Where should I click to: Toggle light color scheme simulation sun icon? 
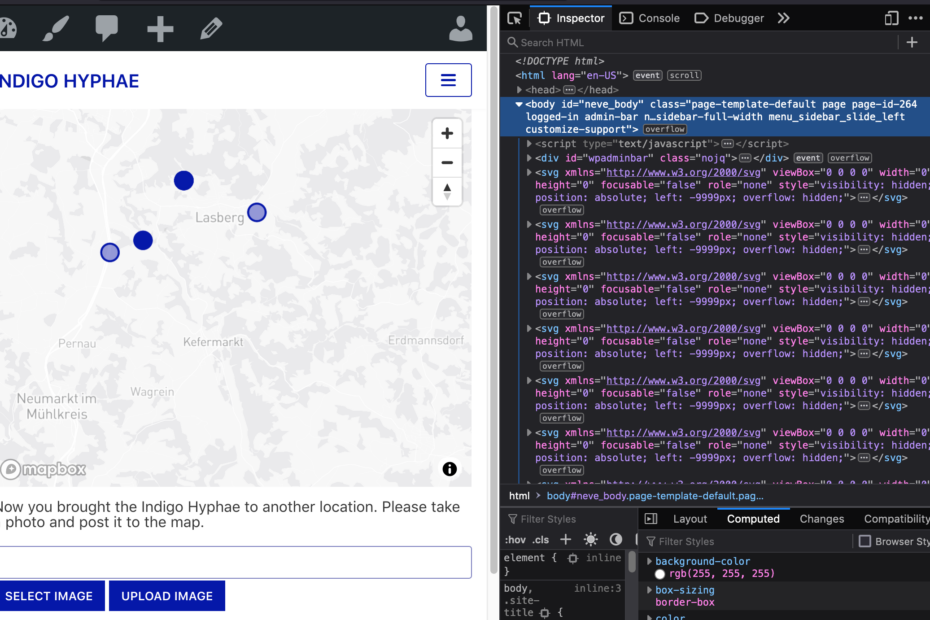591,539
